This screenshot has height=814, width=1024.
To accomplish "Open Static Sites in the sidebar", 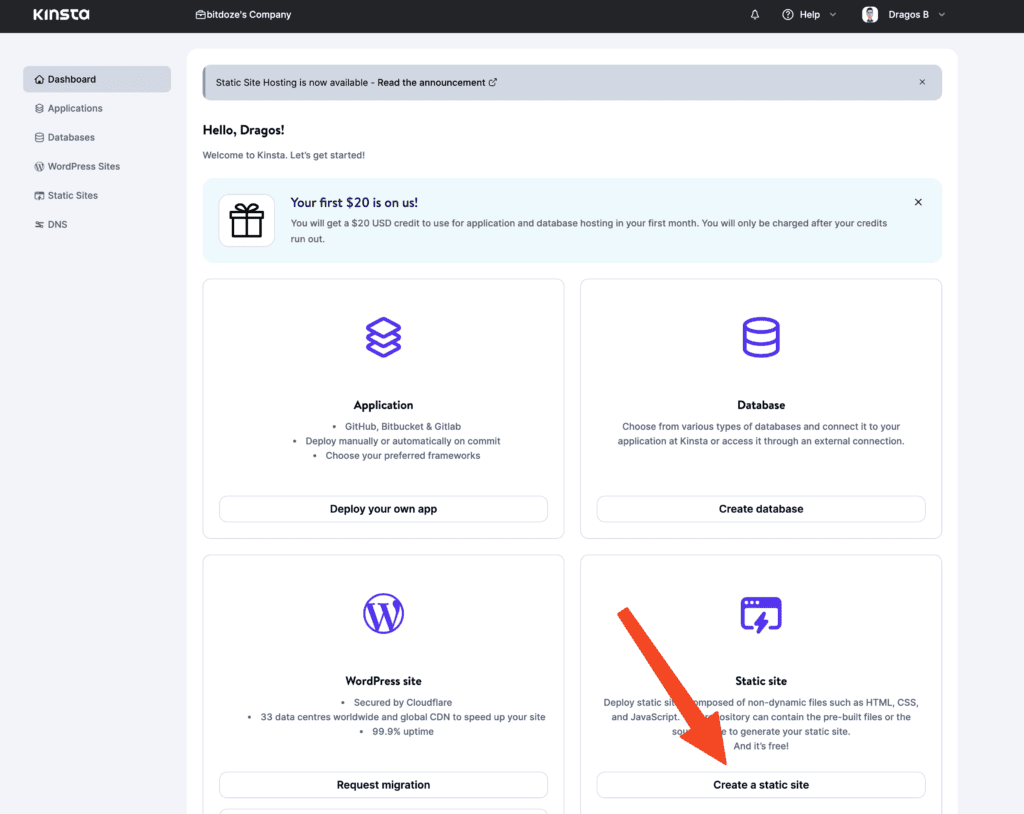I will coord(97,195).
